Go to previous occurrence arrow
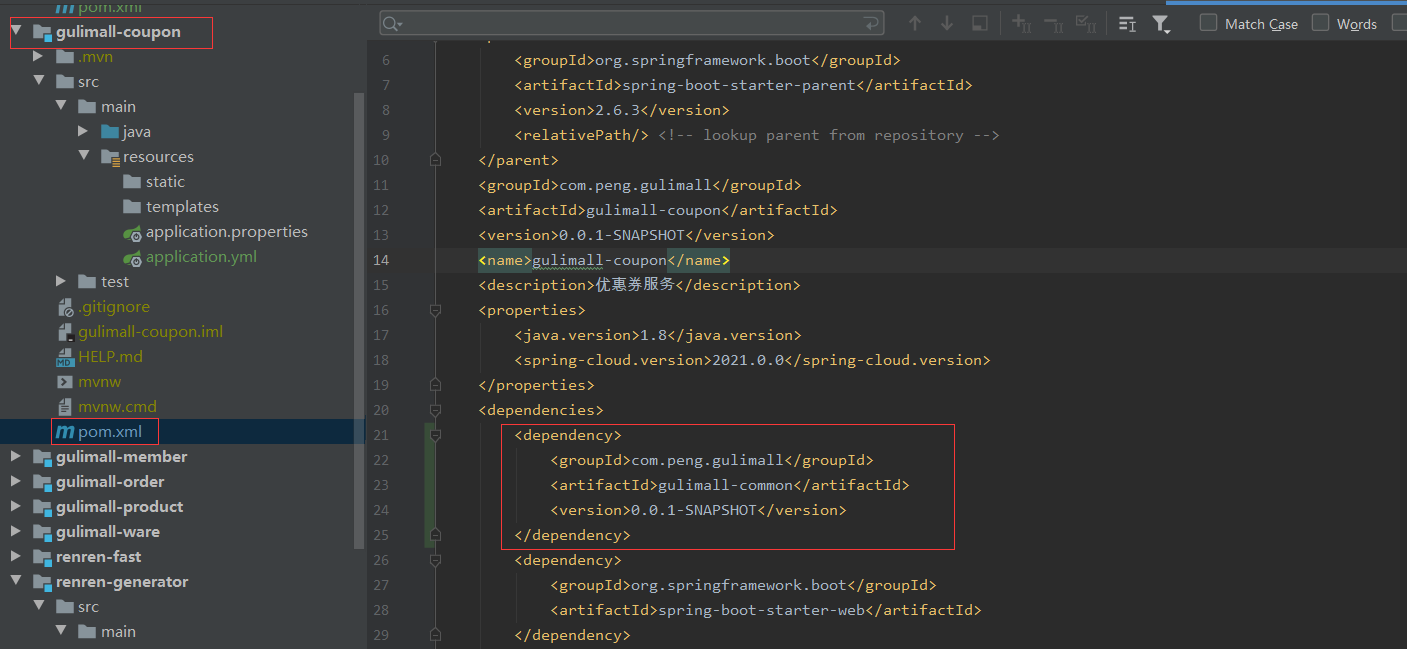 click(x=914, y=23)
